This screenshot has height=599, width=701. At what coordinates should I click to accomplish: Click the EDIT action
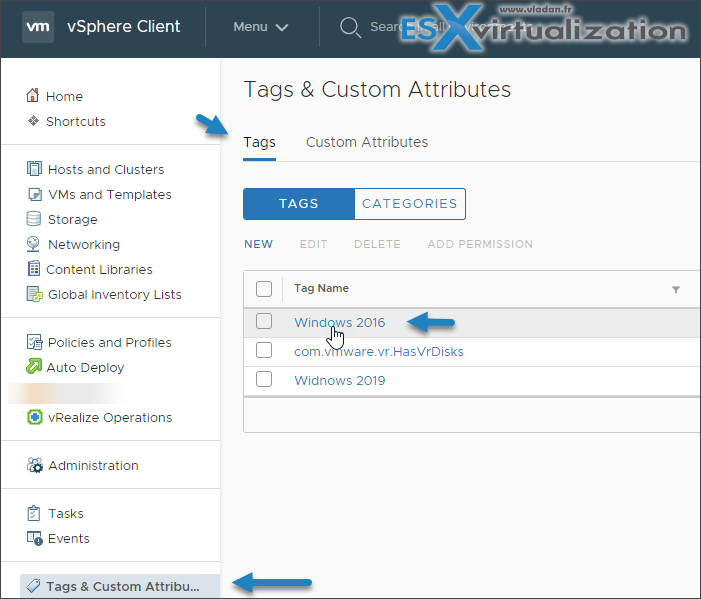(313, 244)
